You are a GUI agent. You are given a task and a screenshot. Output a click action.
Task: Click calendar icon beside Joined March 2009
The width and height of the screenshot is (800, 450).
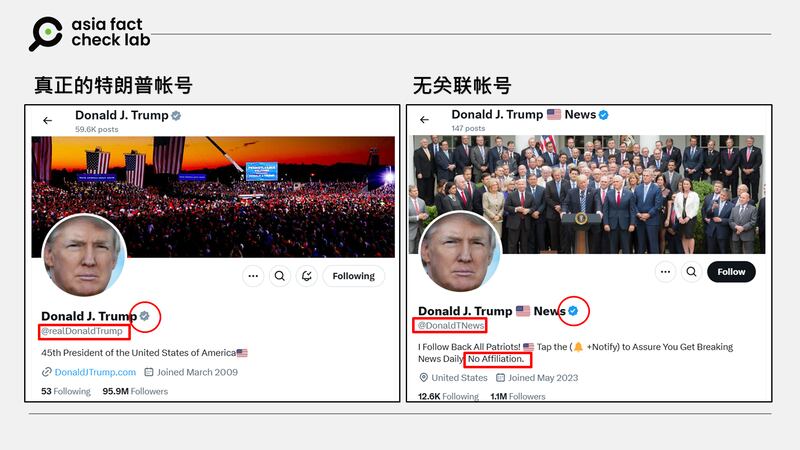(x=149, y=372)
